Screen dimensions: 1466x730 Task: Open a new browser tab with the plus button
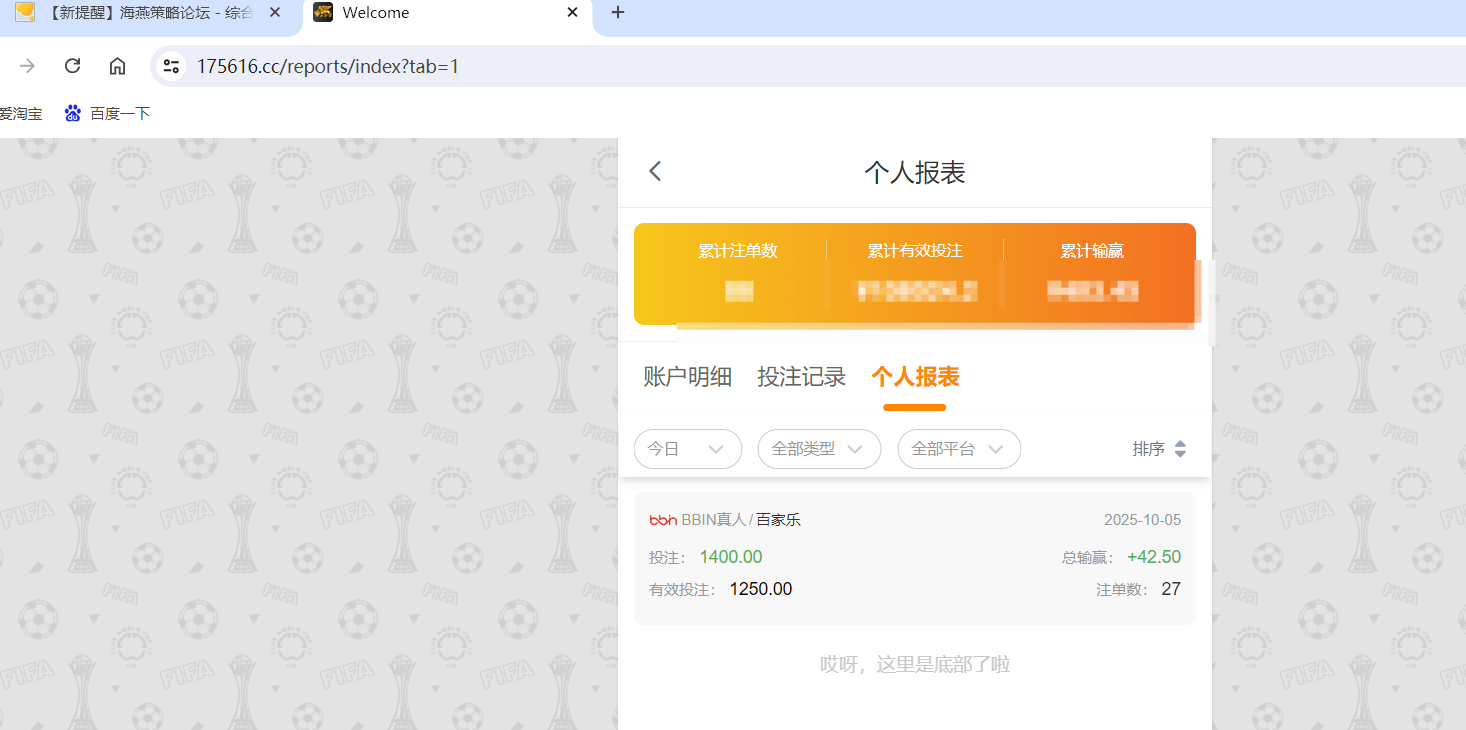[617, 13]
